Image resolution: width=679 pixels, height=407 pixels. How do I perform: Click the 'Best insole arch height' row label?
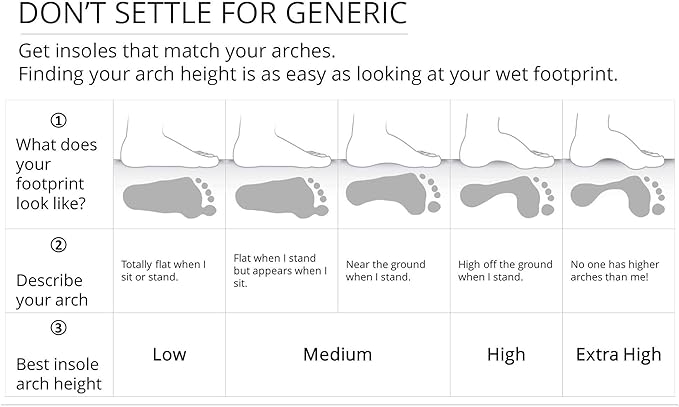(58, 374)
